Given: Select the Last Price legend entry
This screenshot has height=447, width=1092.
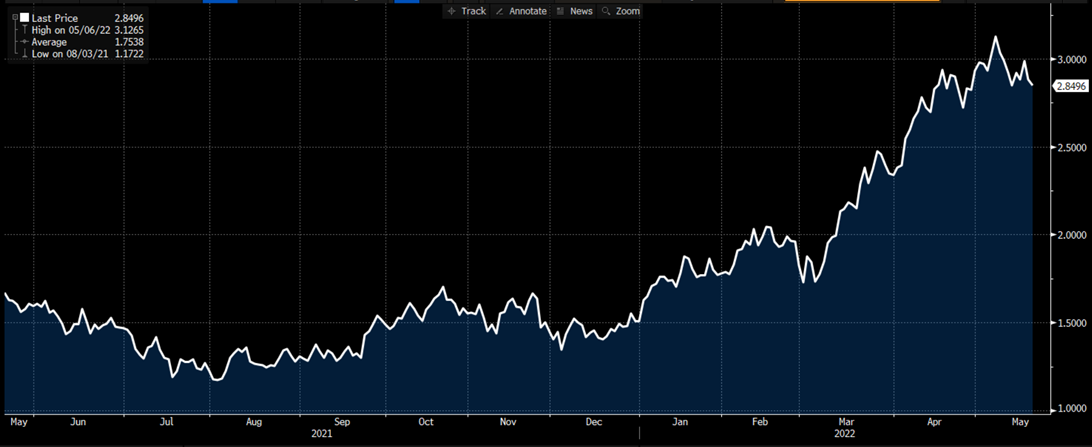Looking at the screenshot, I should click(56, 17).
